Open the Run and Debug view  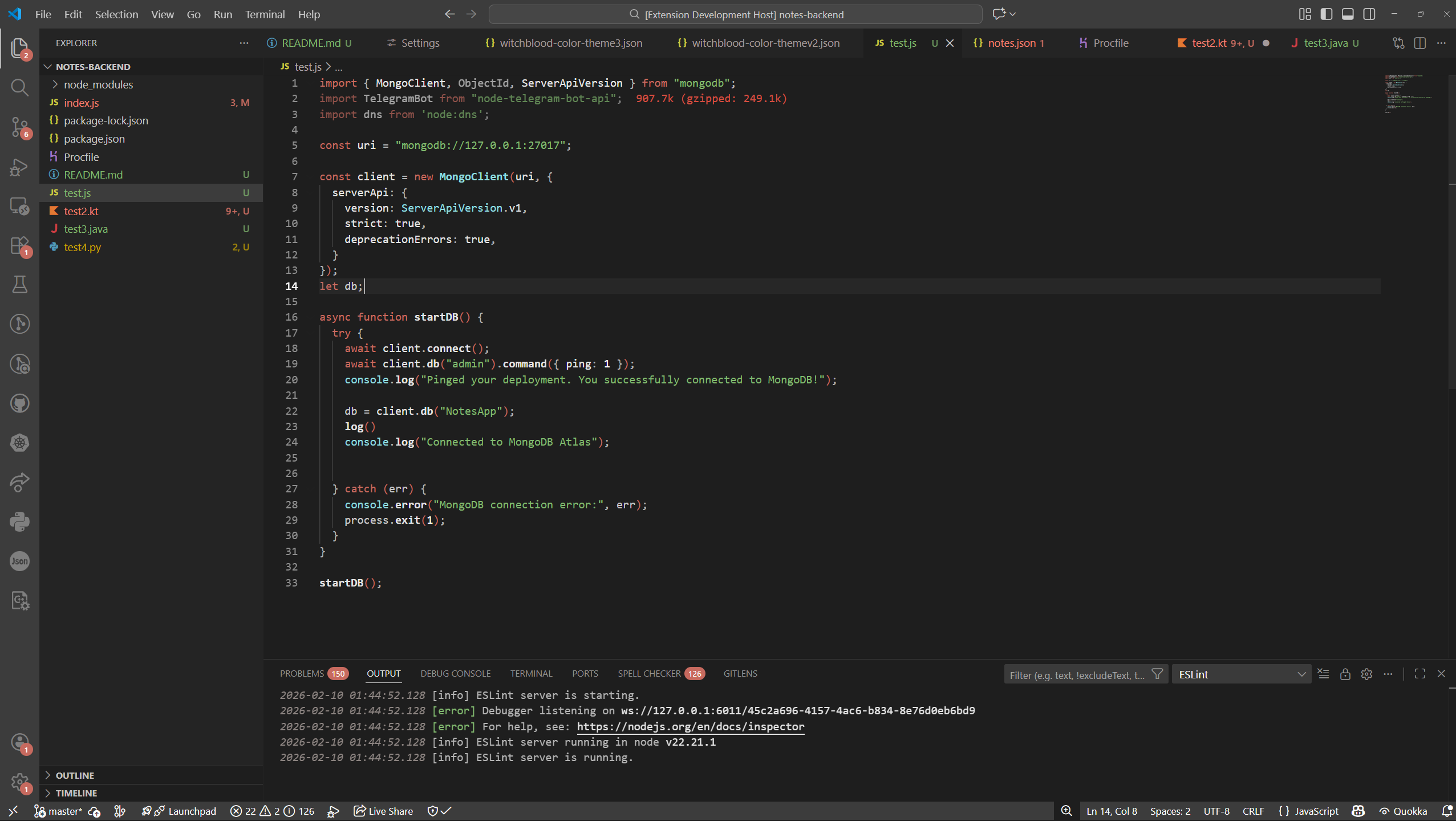[x=19, y=166]
